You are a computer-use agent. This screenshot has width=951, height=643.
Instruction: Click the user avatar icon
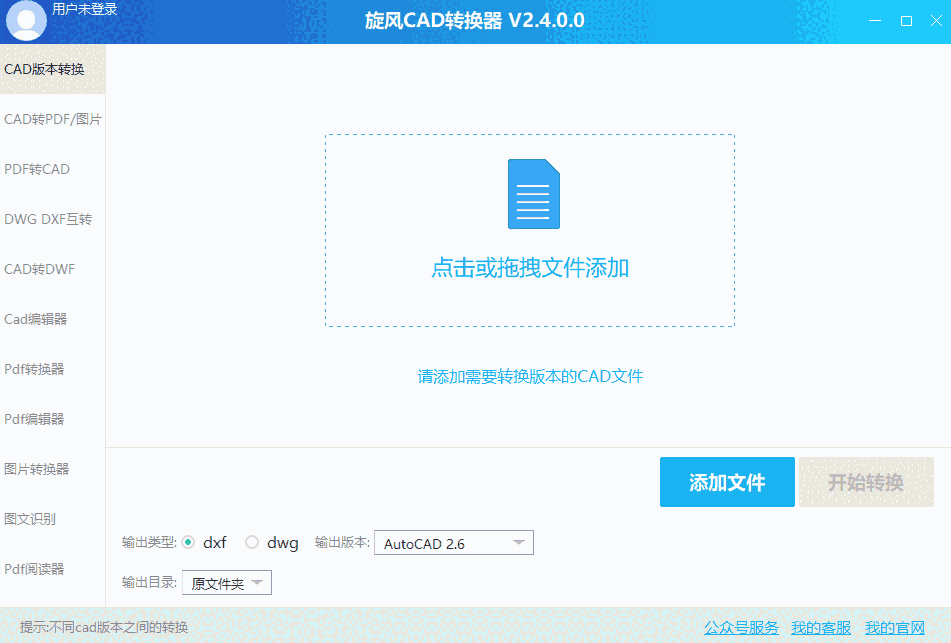pyautogui.click(x=25, y=20)
